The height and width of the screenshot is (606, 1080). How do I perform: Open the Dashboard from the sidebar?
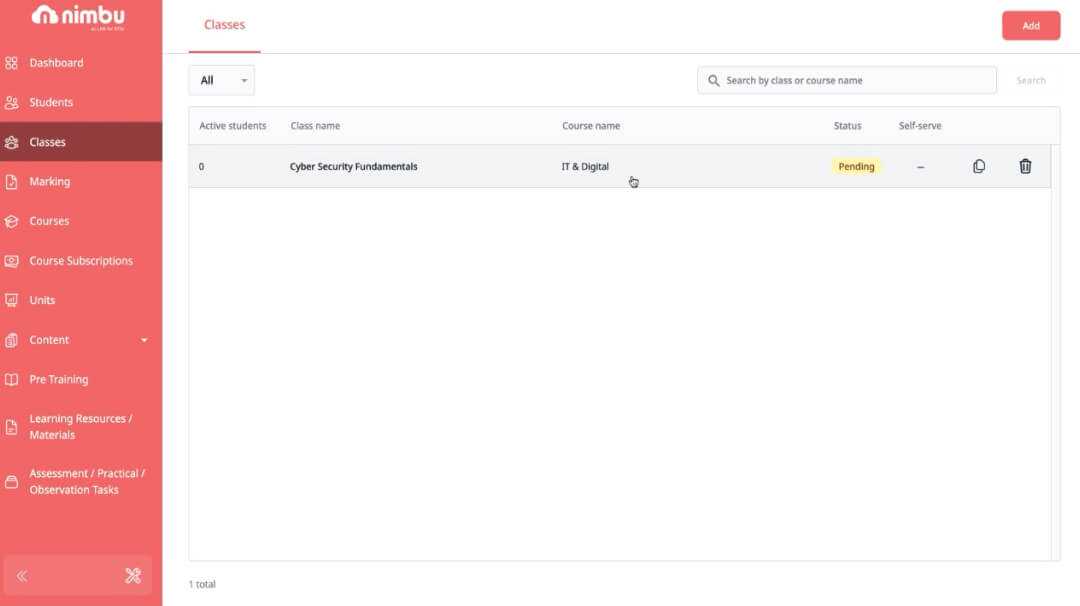[56, 62]
